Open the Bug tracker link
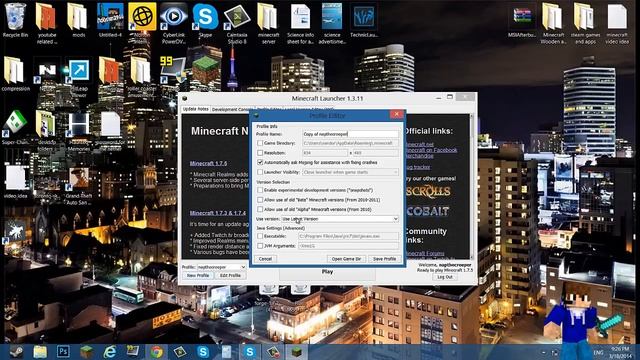Viewport: 640px width, 360px height. pos(417,167)
